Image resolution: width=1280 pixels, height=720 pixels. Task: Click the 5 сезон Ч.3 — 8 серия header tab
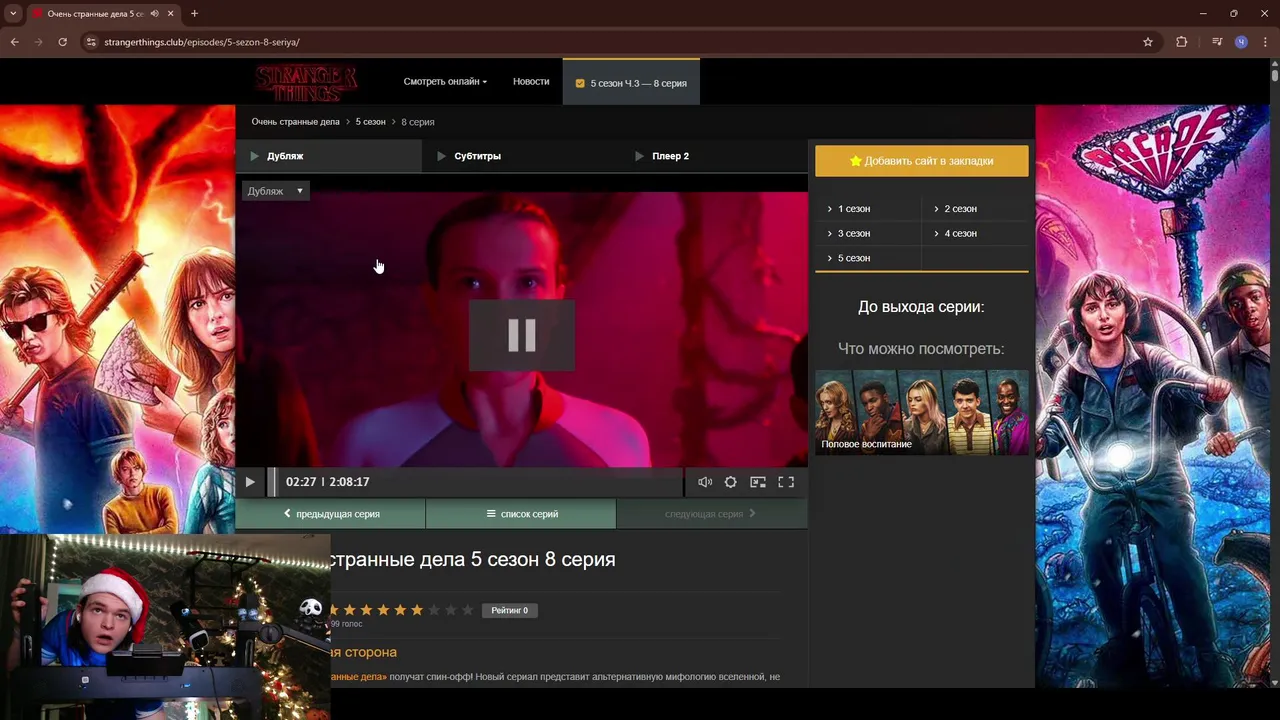pyautogui.click(x=631, y=83)
